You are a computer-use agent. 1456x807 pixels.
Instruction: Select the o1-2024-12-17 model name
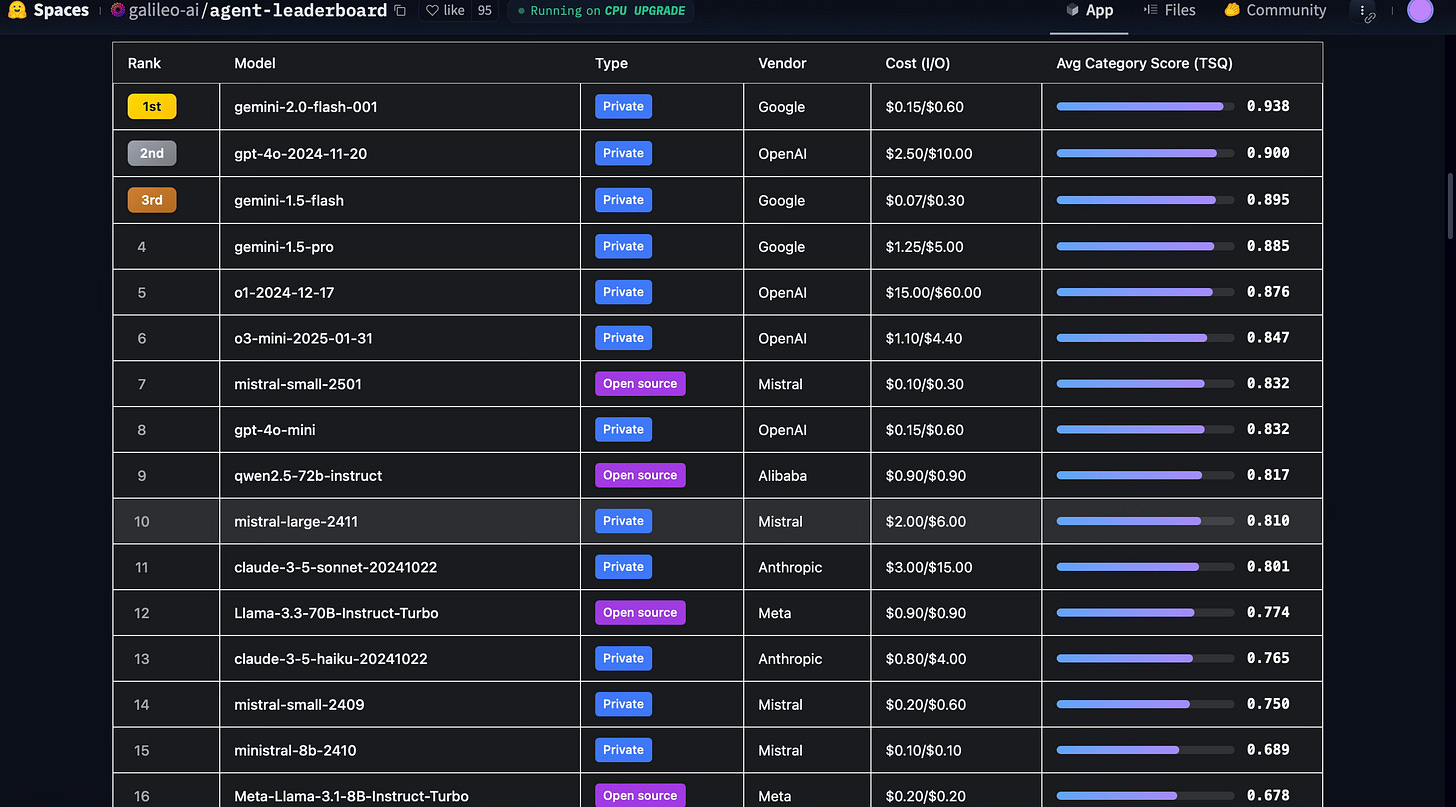(x=284, y=292)
